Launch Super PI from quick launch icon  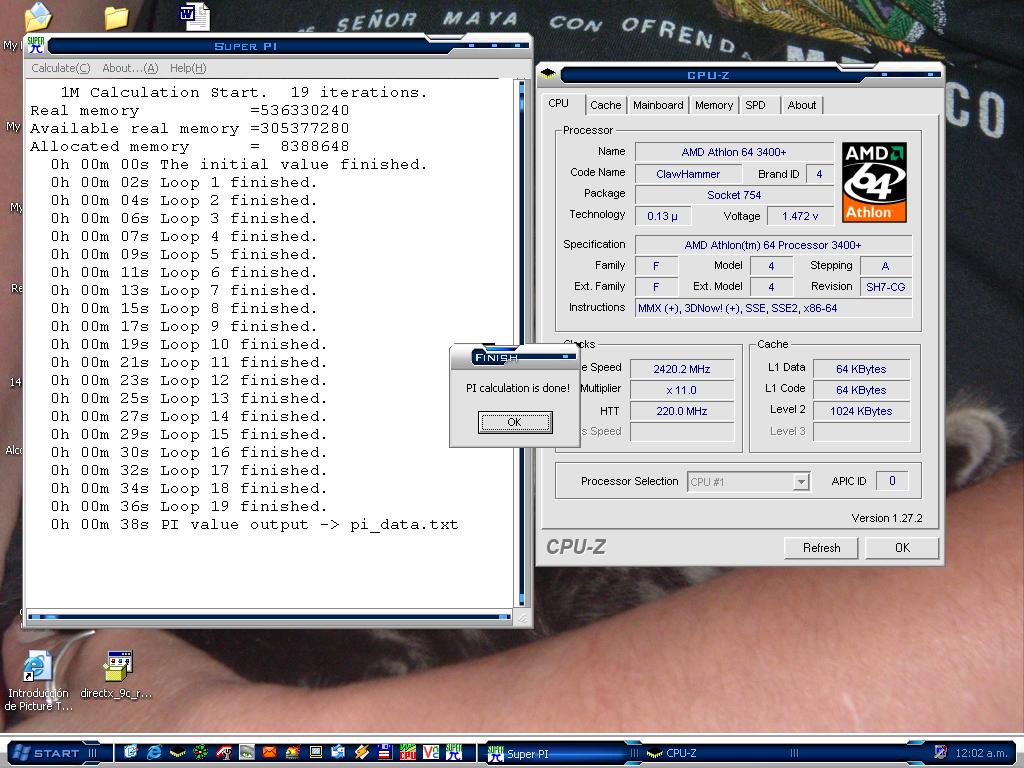pyautogui.click(x=454, y=752)
